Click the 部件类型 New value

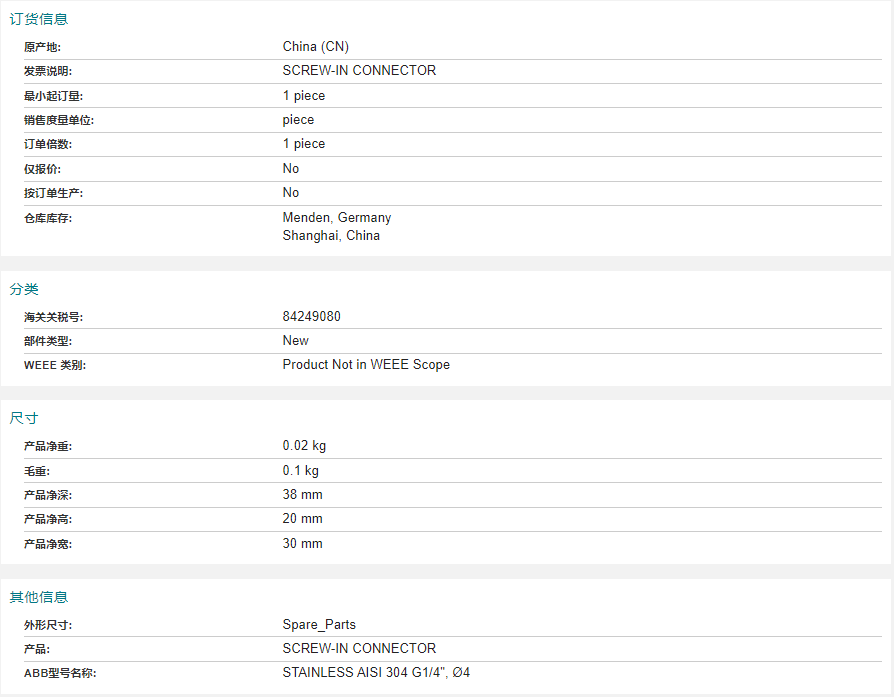tap(296, 341)
